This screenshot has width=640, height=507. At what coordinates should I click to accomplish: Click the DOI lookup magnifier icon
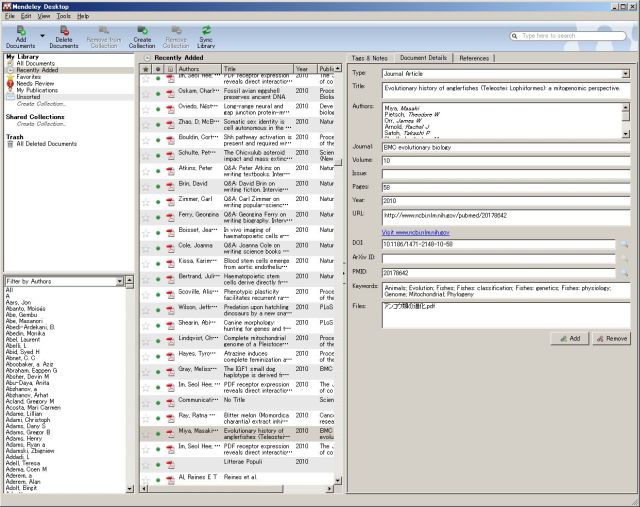(x=624, y=244)
